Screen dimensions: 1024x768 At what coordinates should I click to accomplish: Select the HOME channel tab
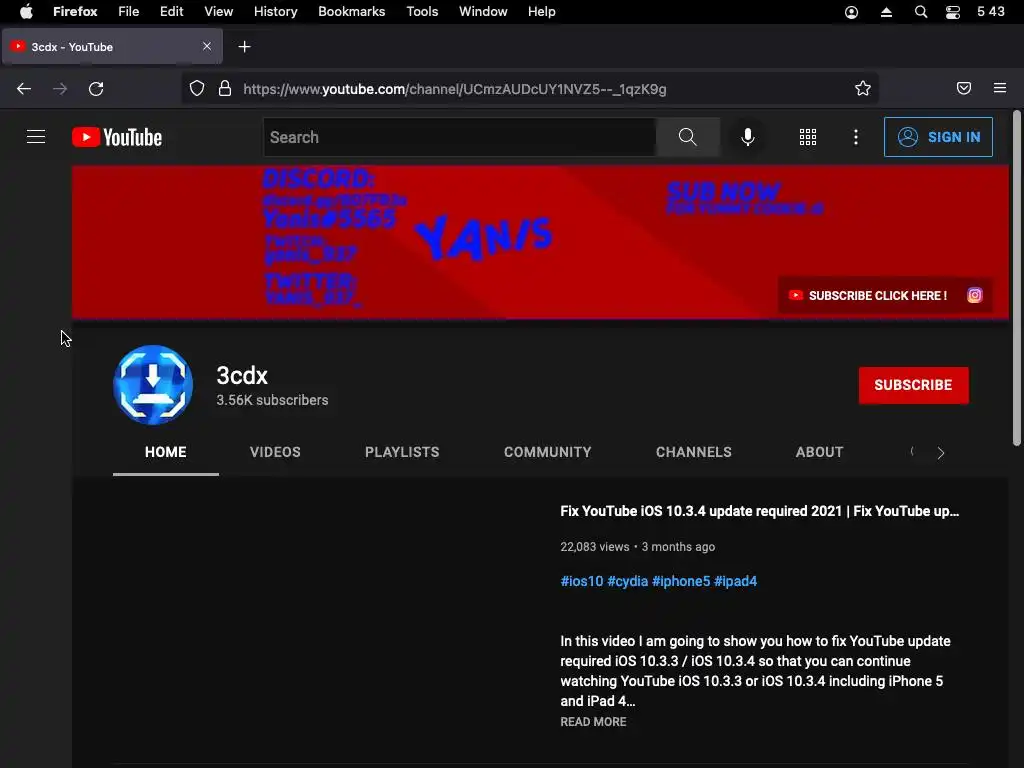pos(166,452)
